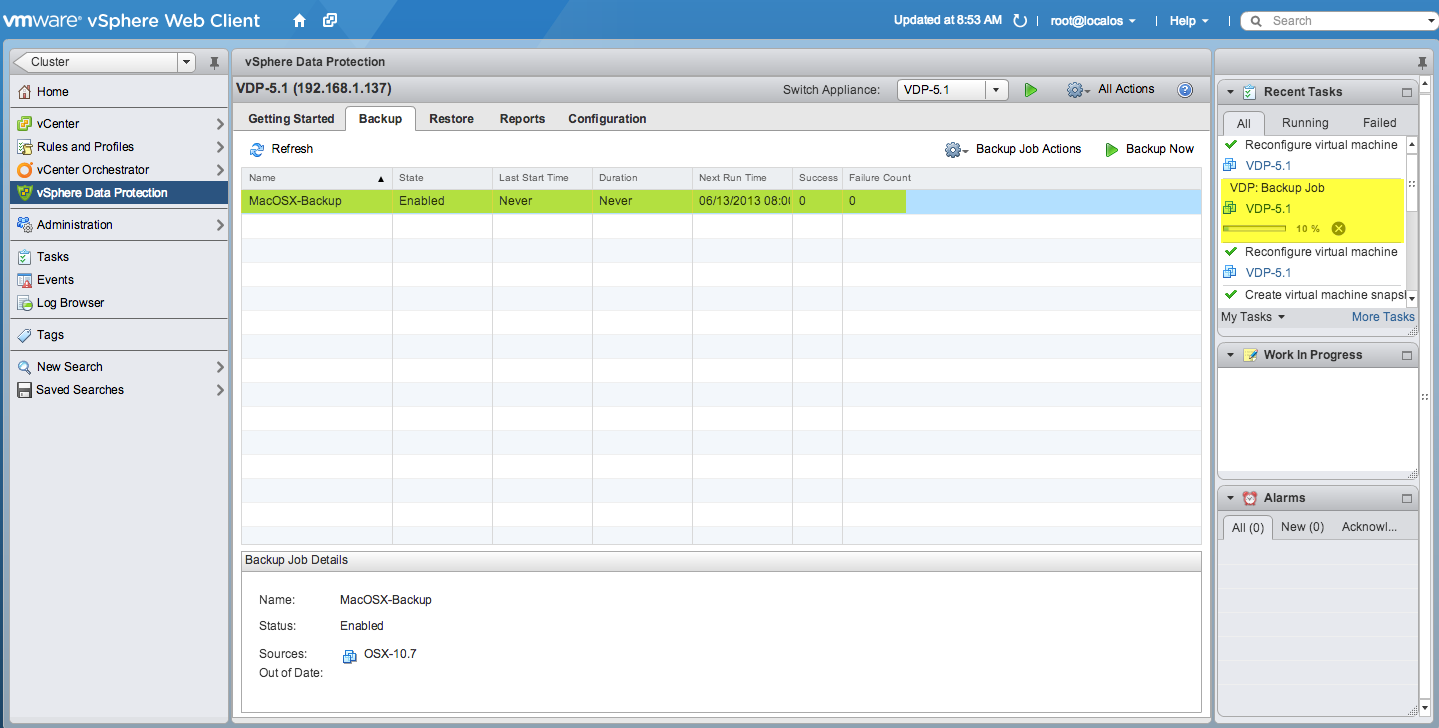The image size is (1439, 728).
Task: Click the vCenter icon in navigator
Action: 25,124
